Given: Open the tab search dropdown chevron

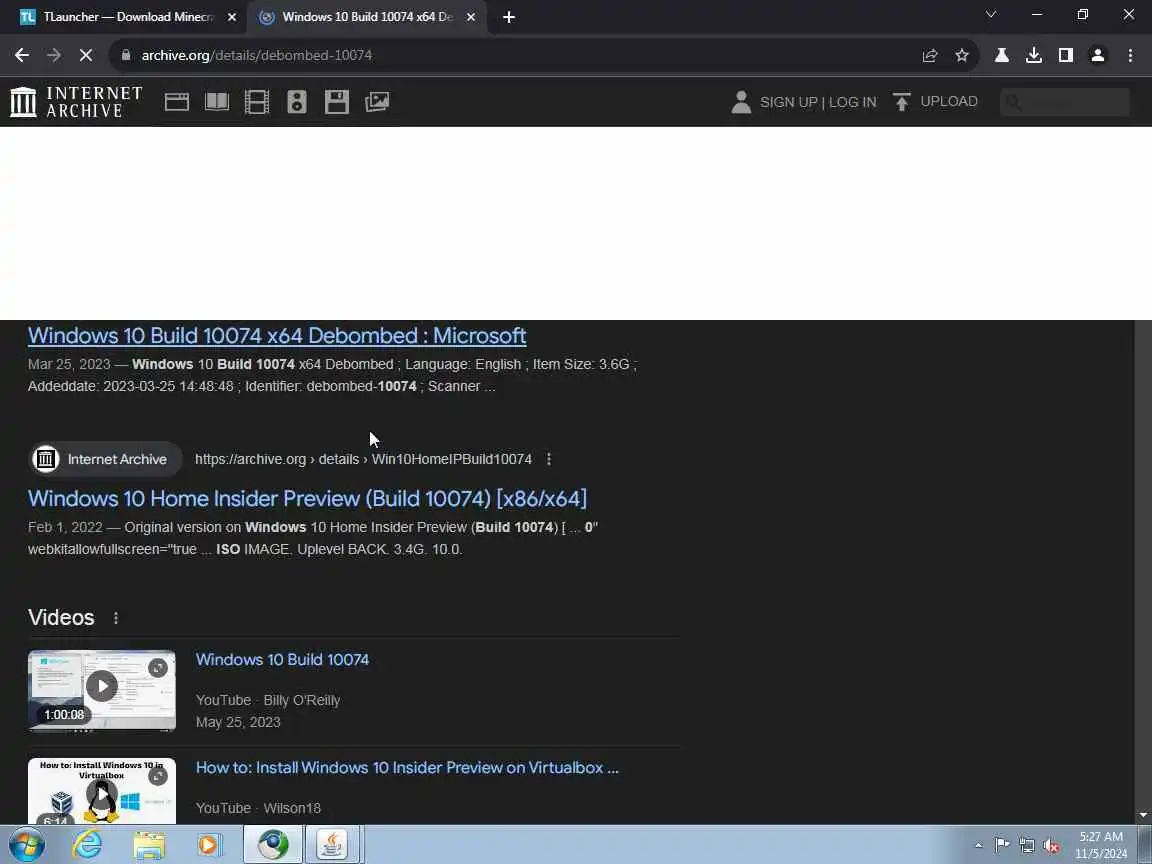Looking at the screenshot, I should pos(990,15).
